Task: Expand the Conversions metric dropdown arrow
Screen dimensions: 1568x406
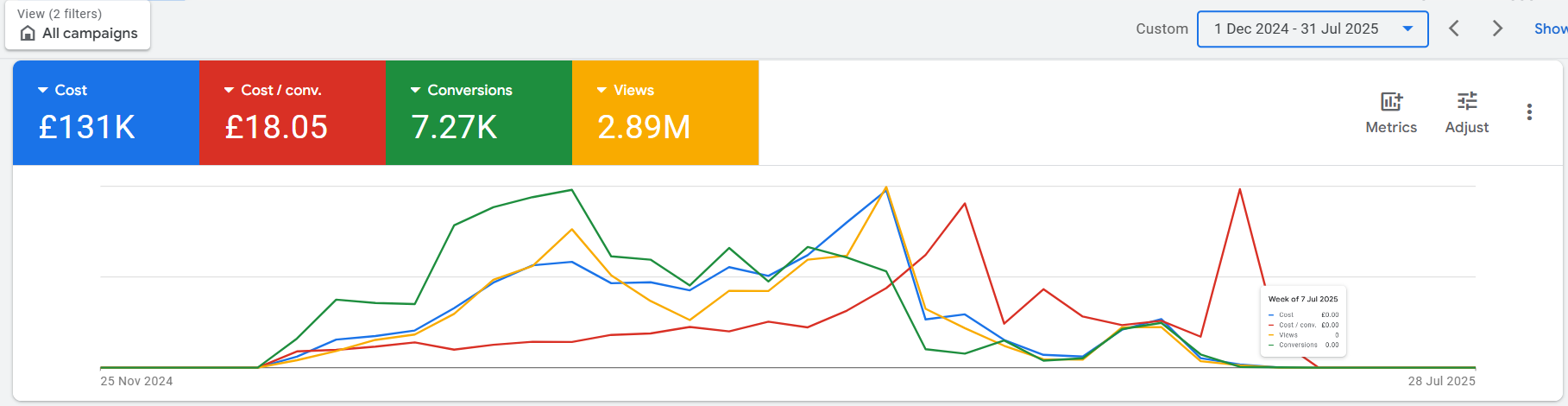Action: [415, 90]
